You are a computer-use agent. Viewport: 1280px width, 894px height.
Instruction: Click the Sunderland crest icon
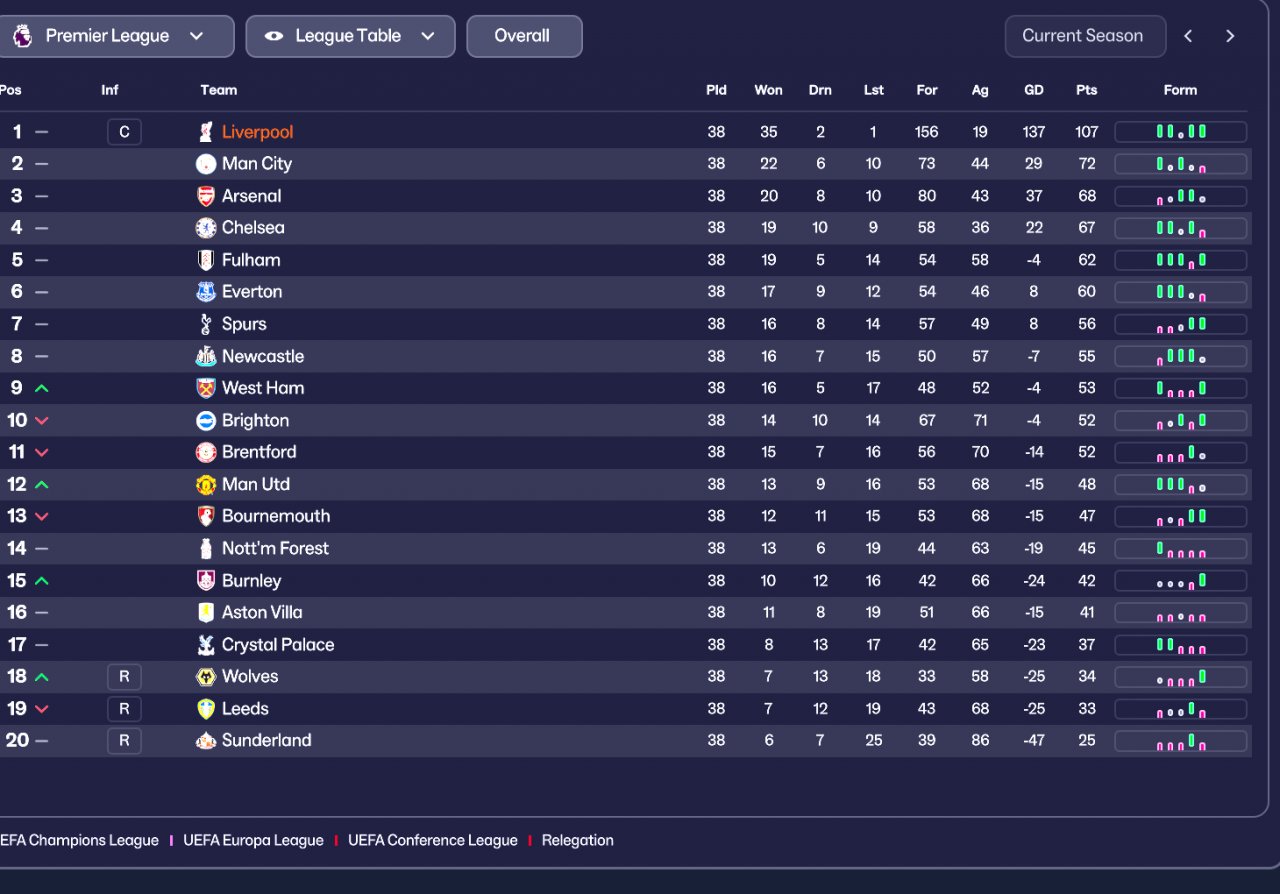(206, 741)
